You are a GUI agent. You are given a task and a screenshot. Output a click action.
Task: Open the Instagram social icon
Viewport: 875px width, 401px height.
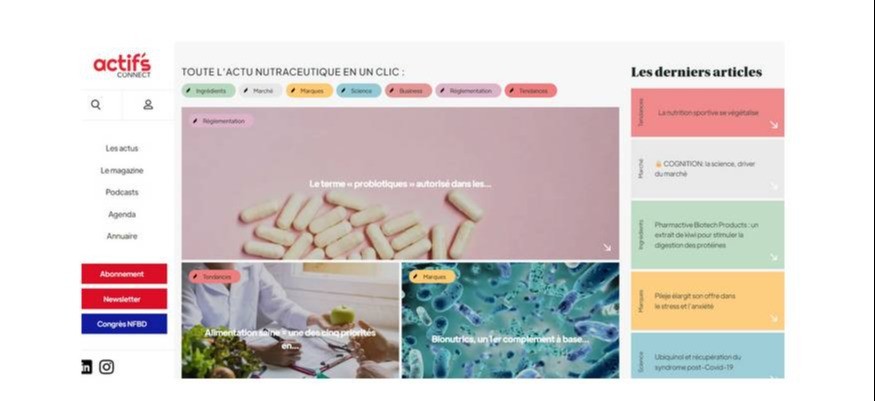(x=107, y=367)
